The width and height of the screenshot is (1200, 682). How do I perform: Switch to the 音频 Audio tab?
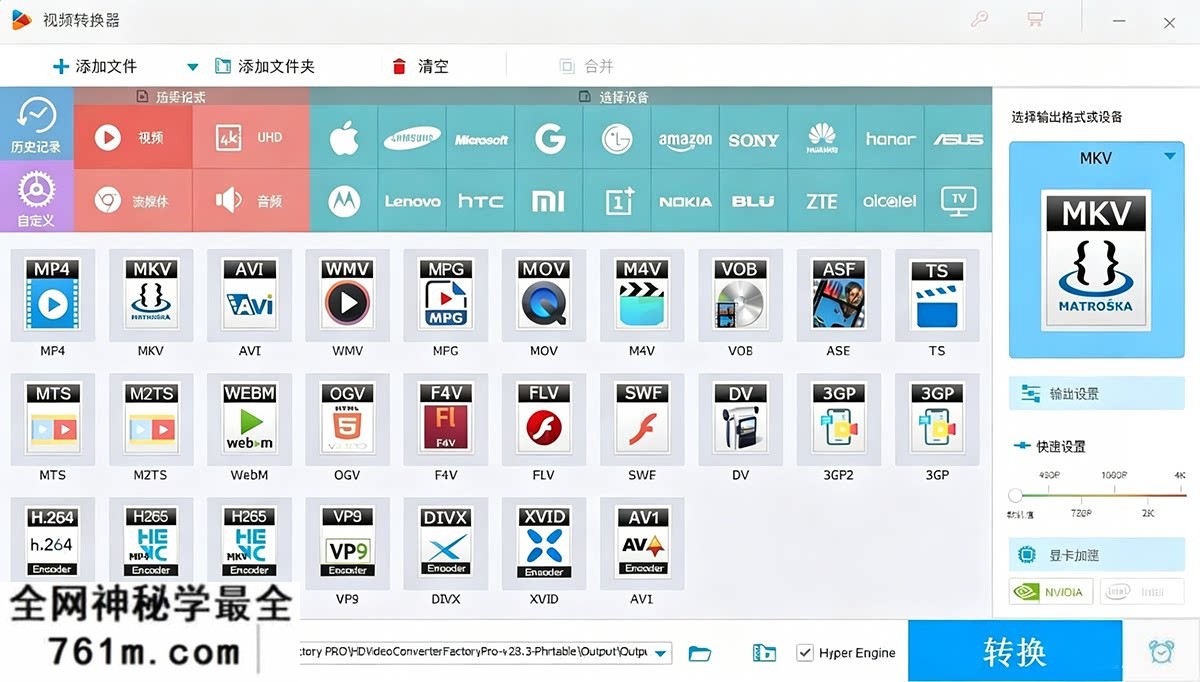pyautogui.click(x=250, y=201)
